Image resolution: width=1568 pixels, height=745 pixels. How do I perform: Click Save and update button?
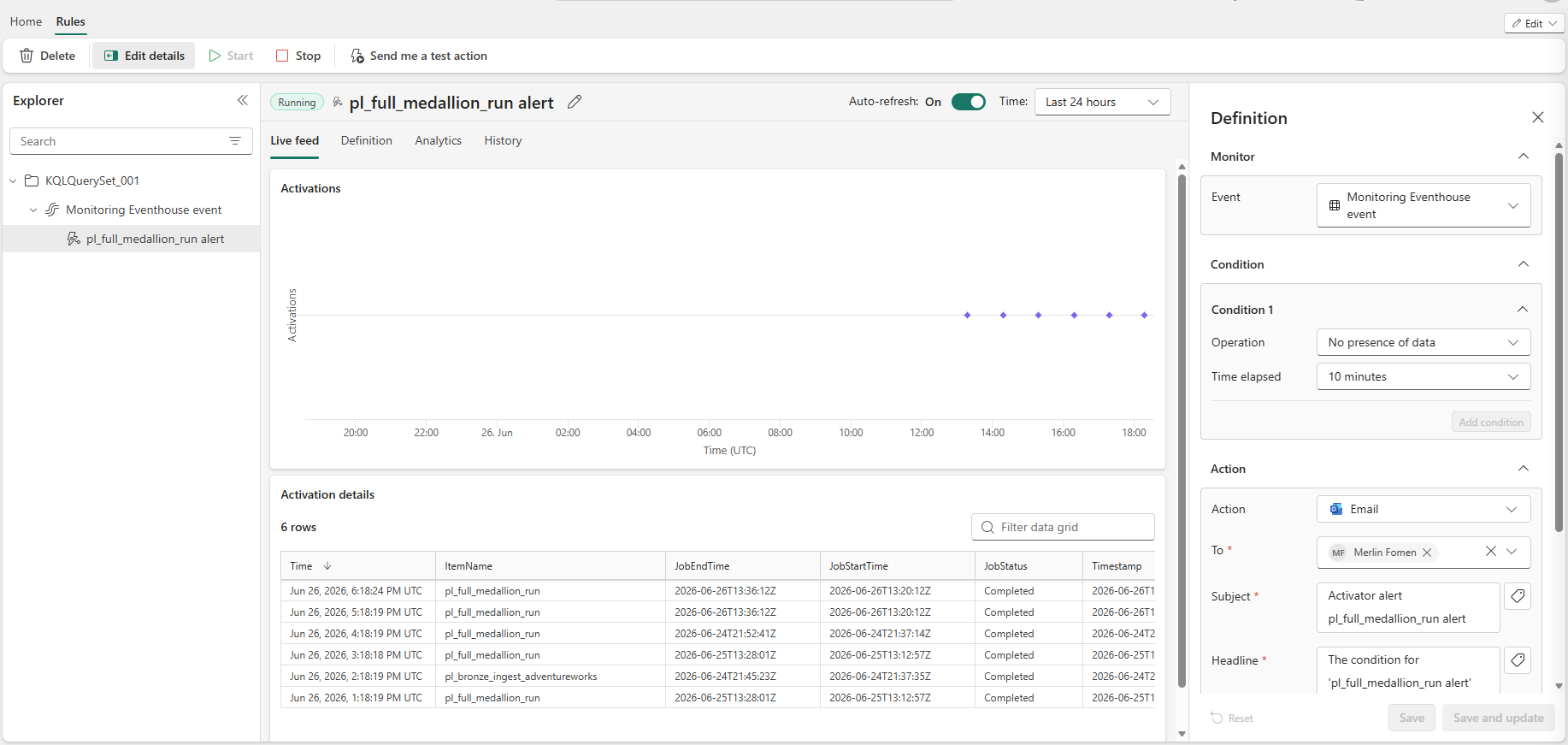[1498, 718]
